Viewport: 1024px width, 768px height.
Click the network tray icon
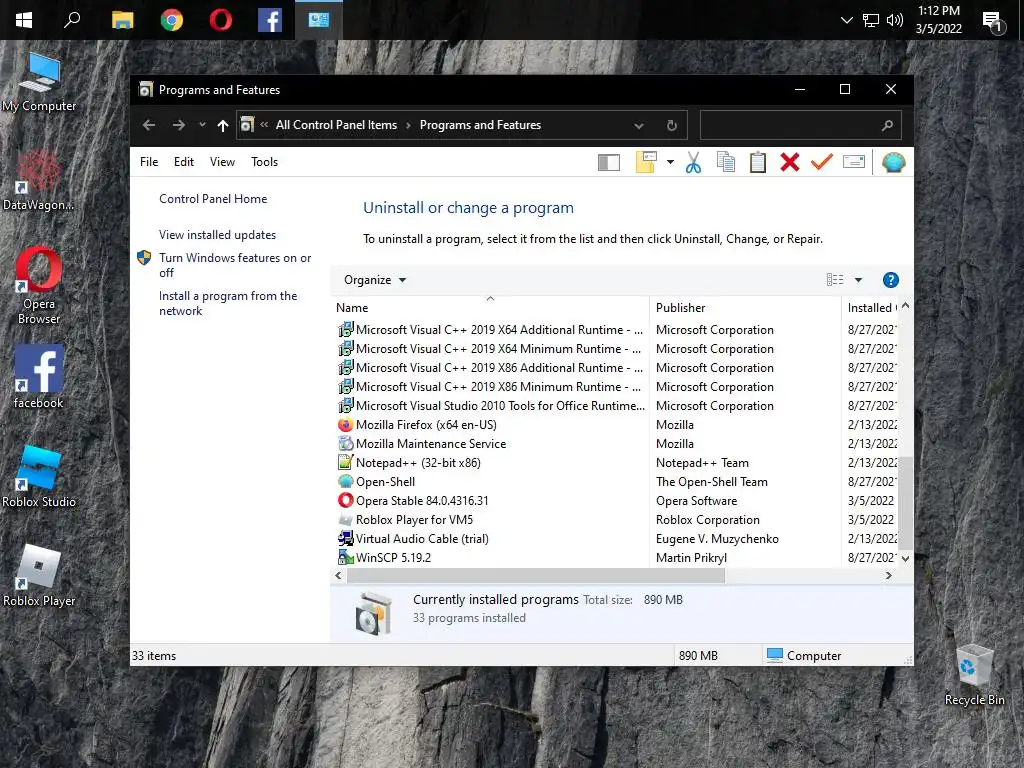tap(871, 20)
